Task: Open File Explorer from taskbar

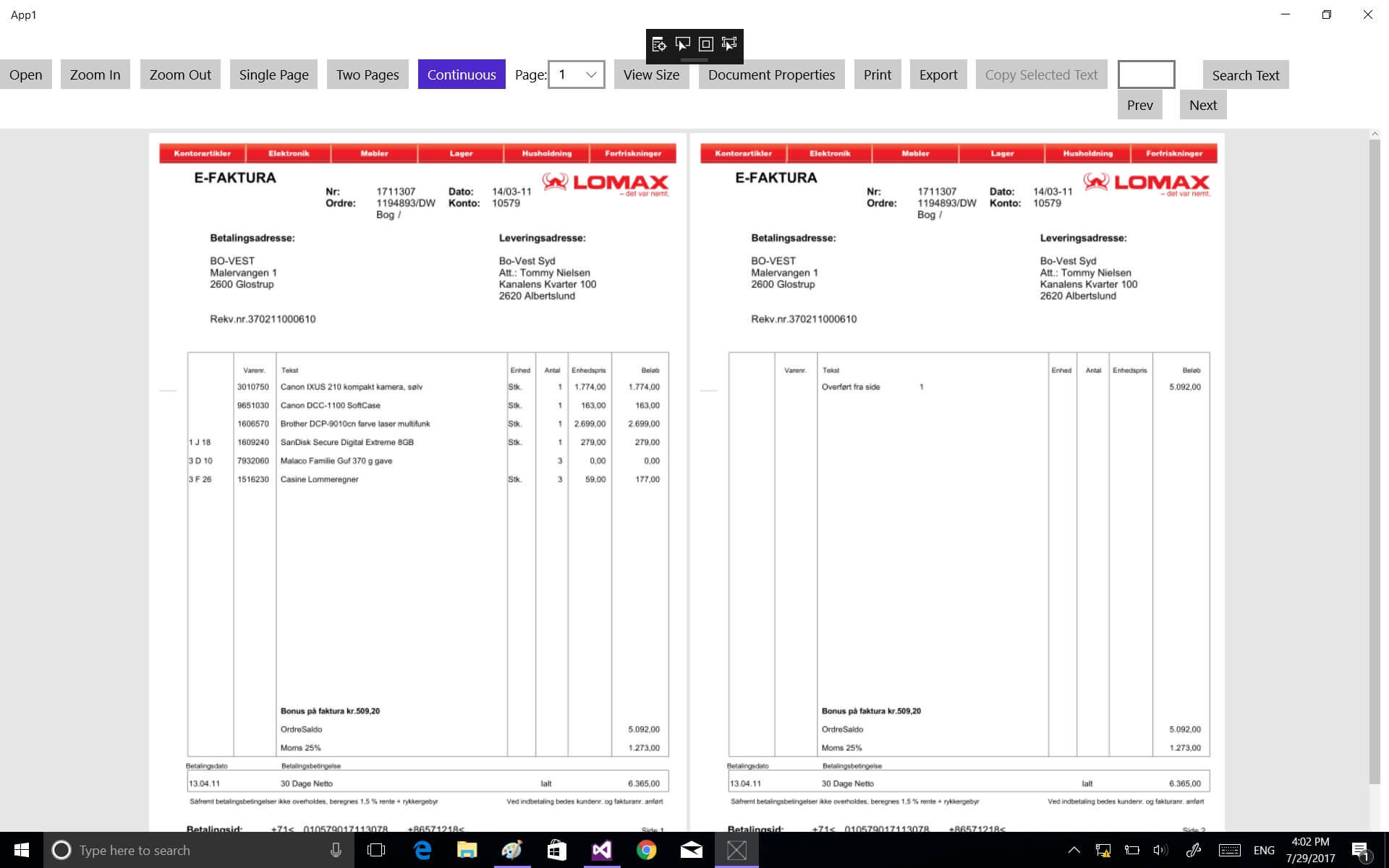Action: tap(467, 850)
